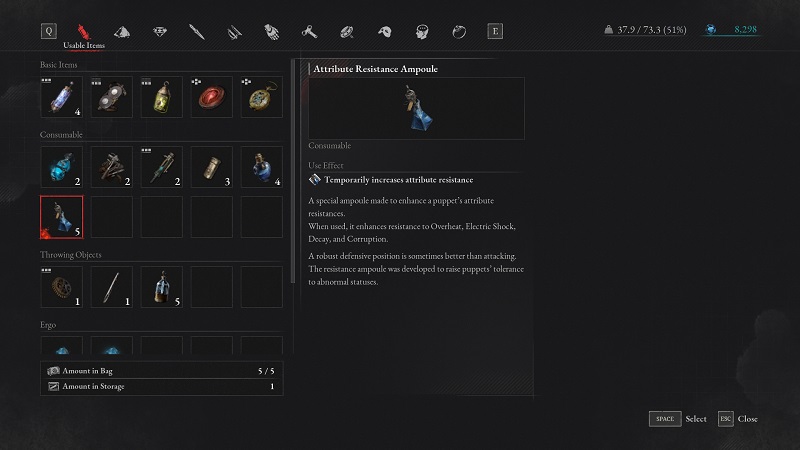This screenshot has height=450, width=800.
Task: Select the highlighted Attribute Resistance Ampoule slot
Action: (x=61, y=217)
